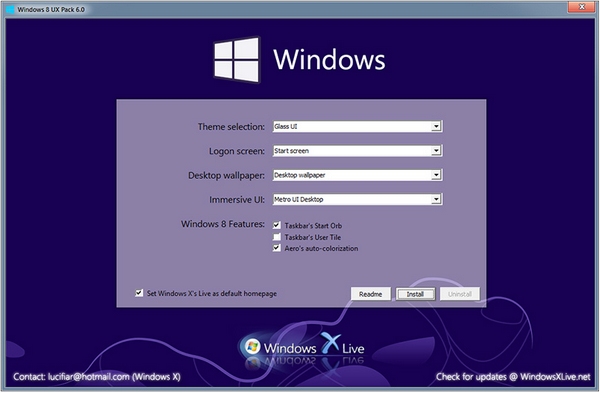600x393 pixels.
Task: Enable Taskbar's User Tile checkbox
Action: (x=277, y=237)
